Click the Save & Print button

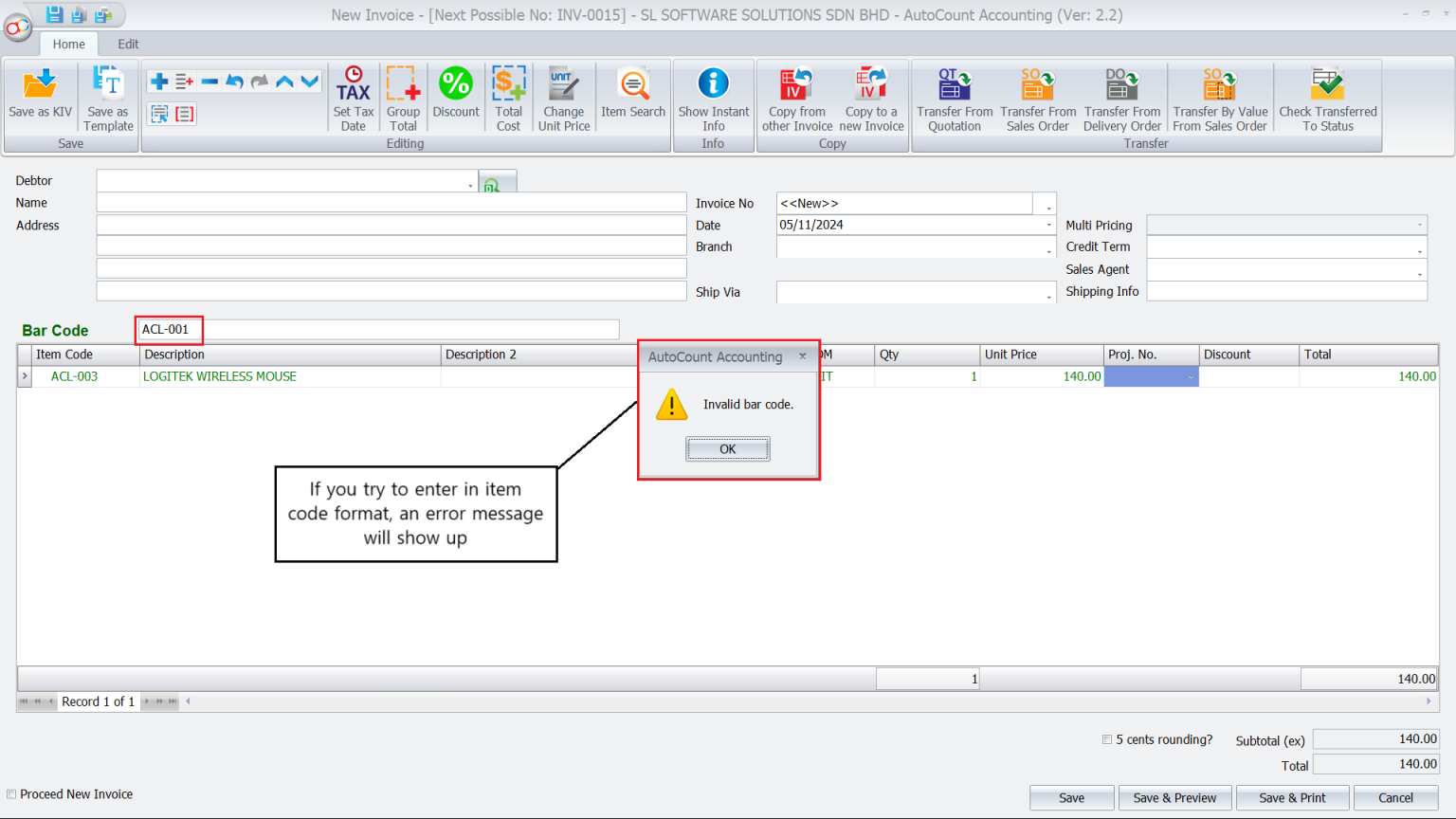(x=1292, y=797)
